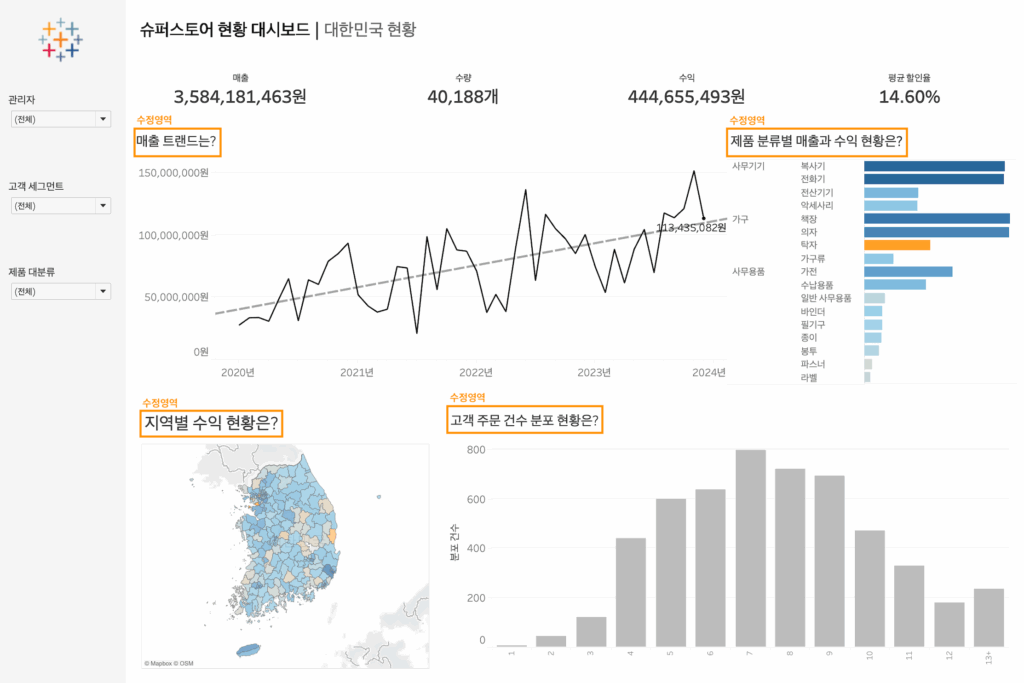Click Jeju island on the map
This screenshot has height=683, width=1024.
[257, 650]
